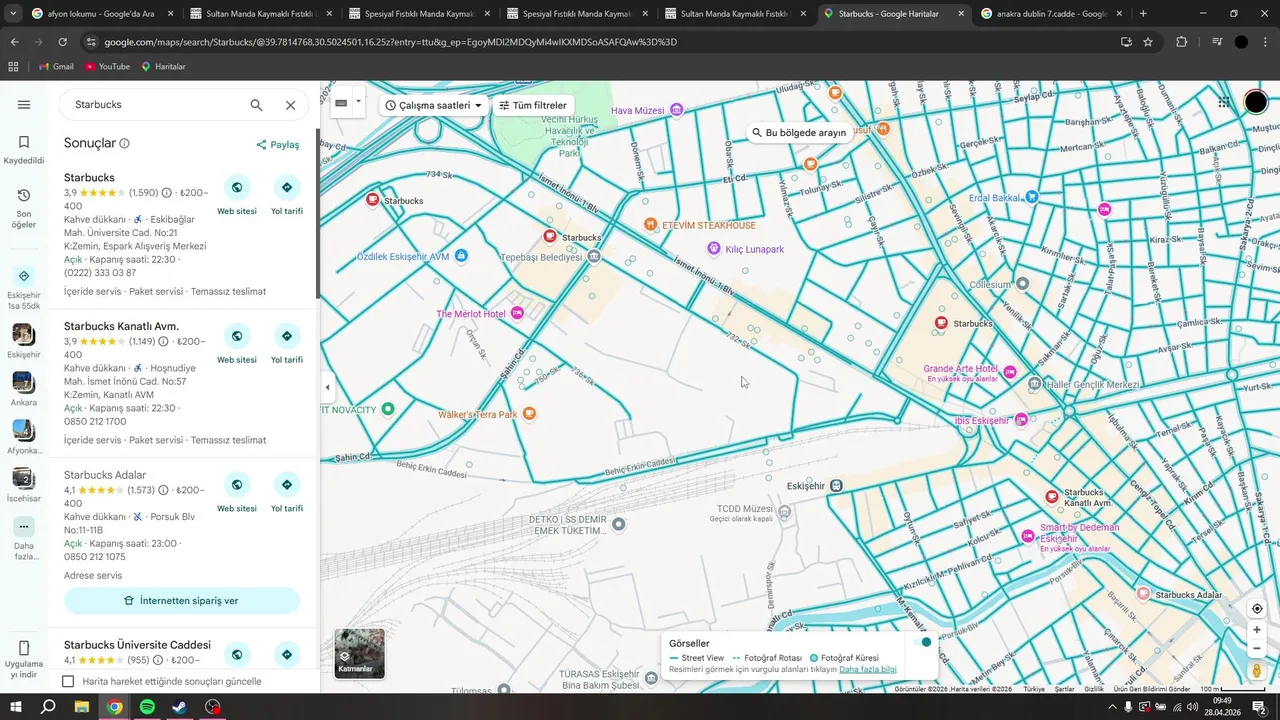Collapse the side results panel
1280x720 pixels.
327,387
